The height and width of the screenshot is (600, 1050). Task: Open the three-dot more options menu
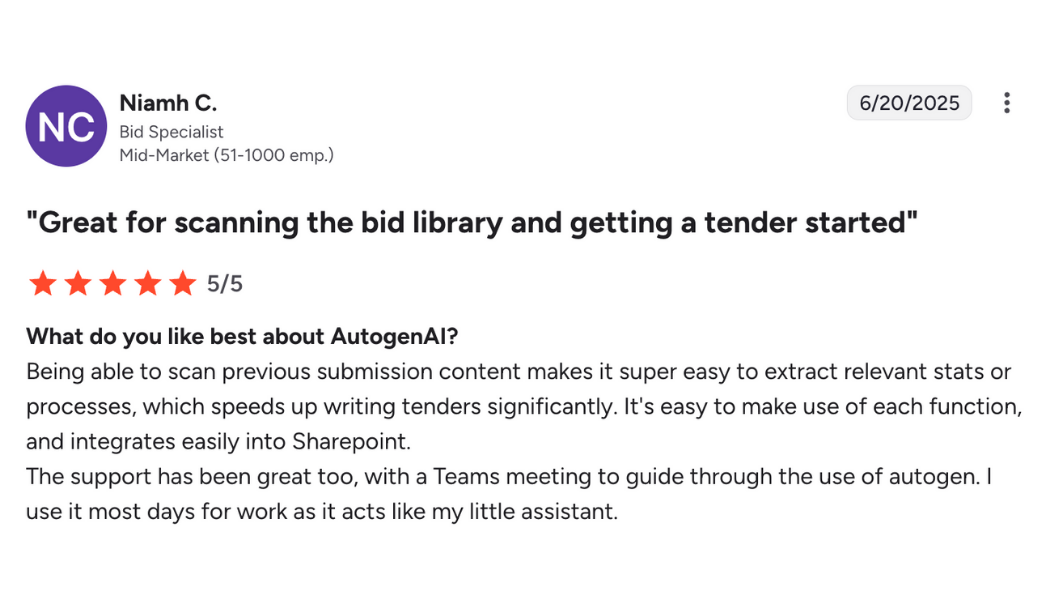[1006, 103]
